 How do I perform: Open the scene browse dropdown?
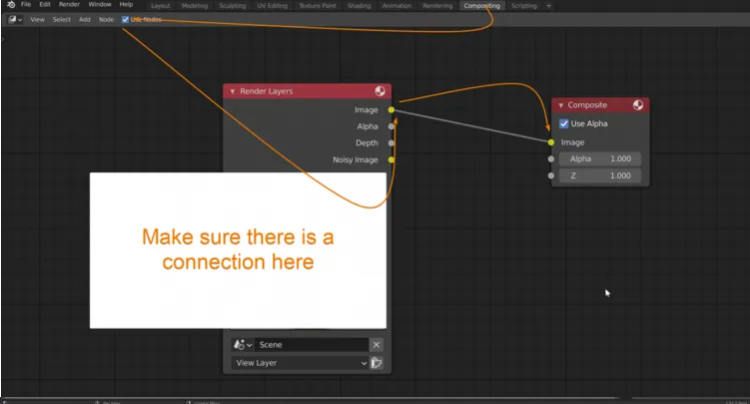[x=242, y=345]
